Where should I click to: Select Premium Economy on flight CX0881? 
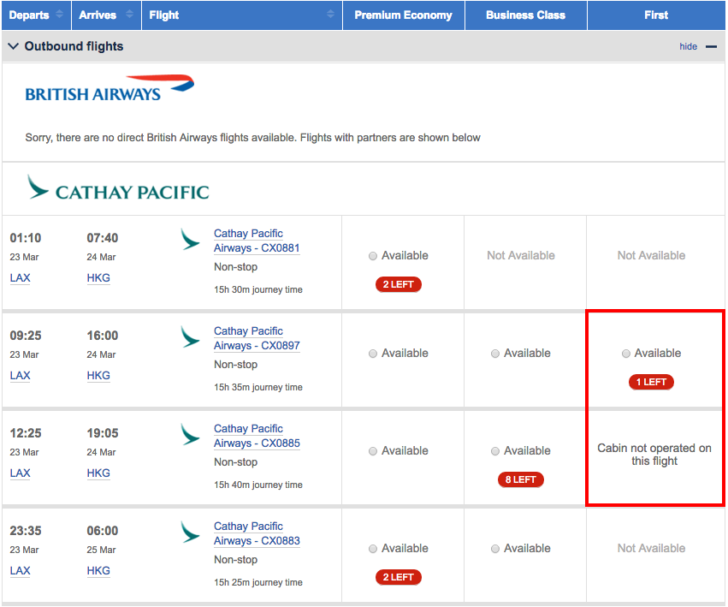tap(372, 256)
